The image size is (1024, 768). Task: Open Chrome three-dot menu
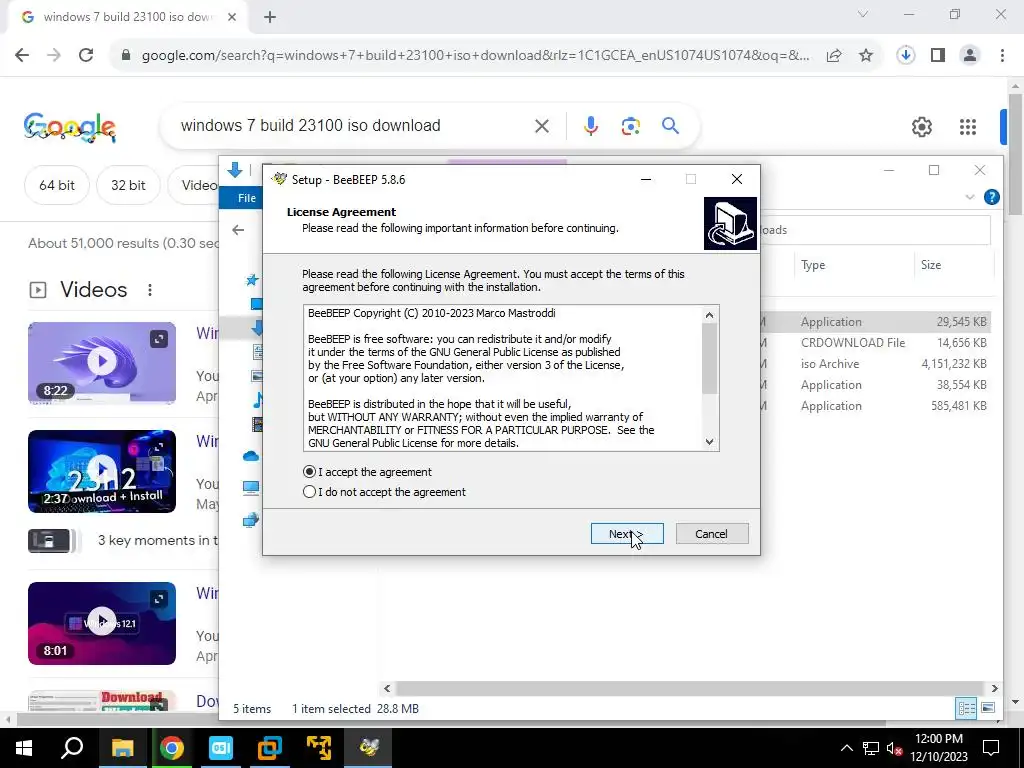1002,56
